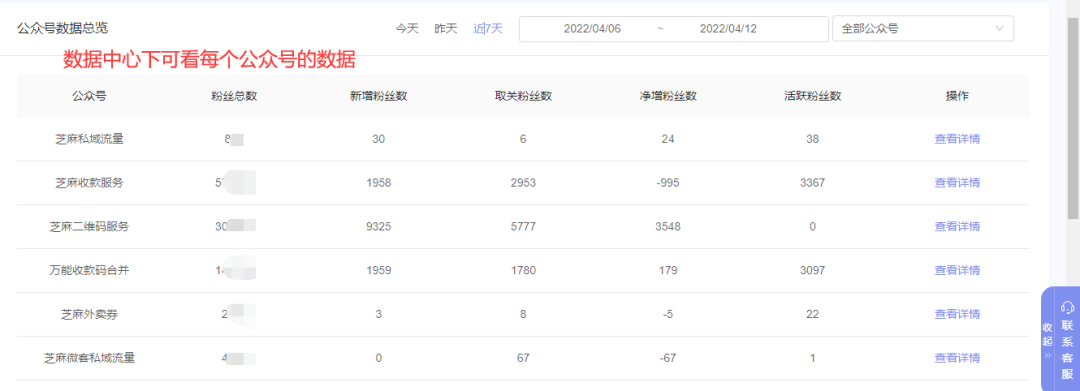Click the 公众号数据总览 page title
This screenshot has height=391, width=1080.
pos(63,28)
